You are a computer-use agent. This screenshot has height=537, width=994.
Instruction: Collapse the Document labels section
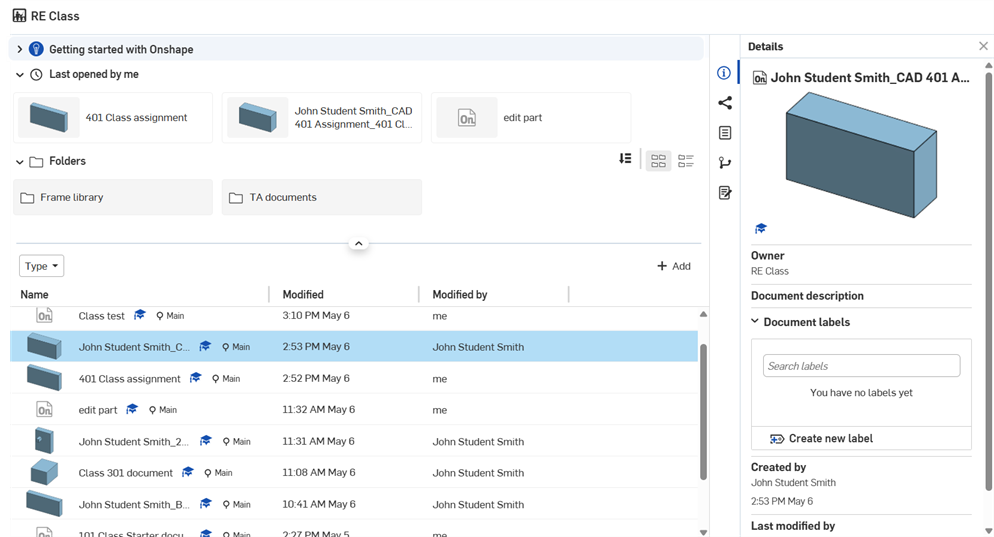[755, 321]
